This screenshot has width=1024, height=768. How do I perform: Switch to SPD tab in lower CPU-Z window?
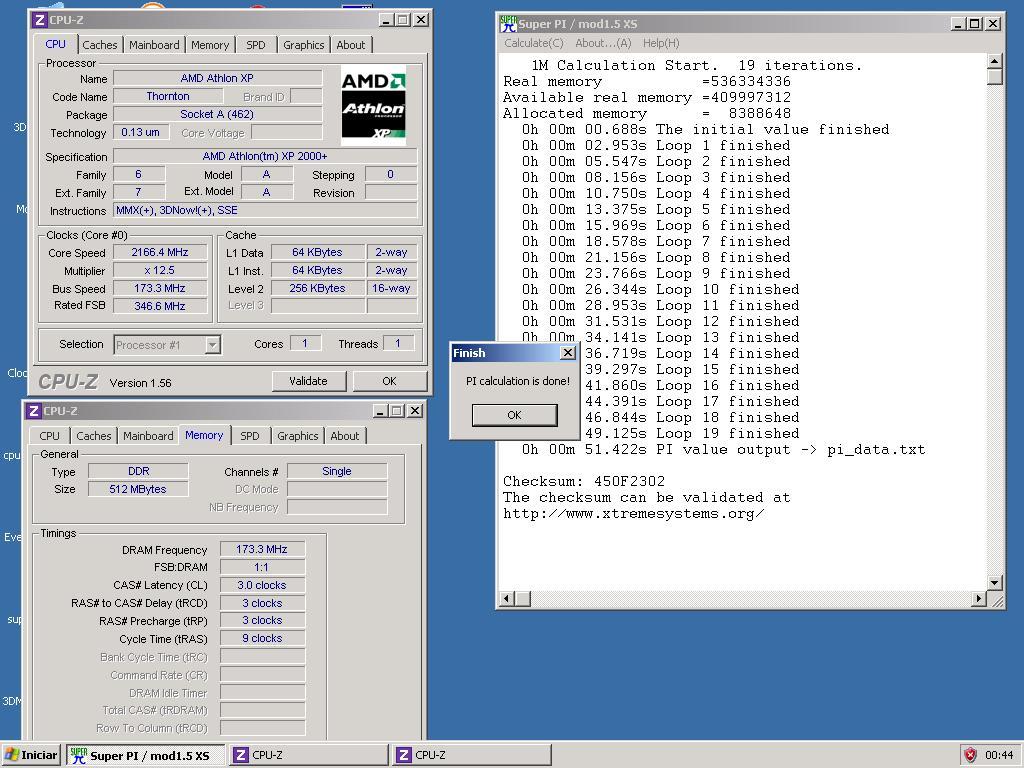coord(249,436)
